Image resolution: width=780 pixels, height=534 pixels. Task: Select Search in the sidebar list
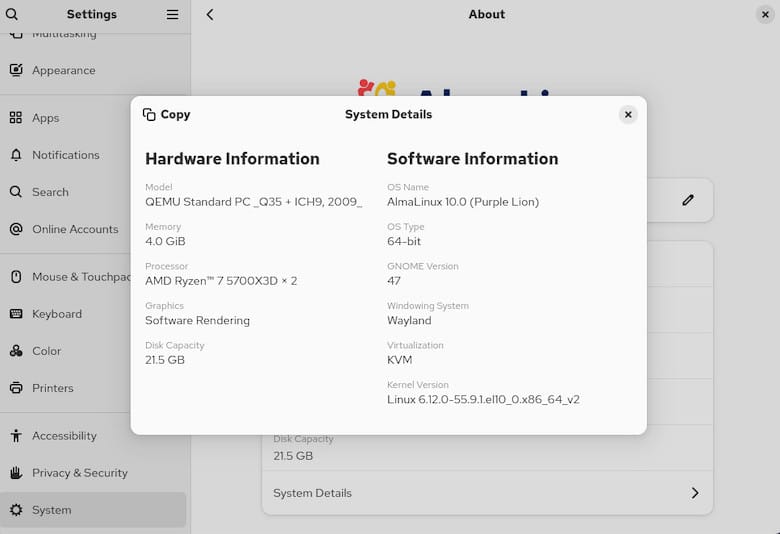click(x=93, y=192)
